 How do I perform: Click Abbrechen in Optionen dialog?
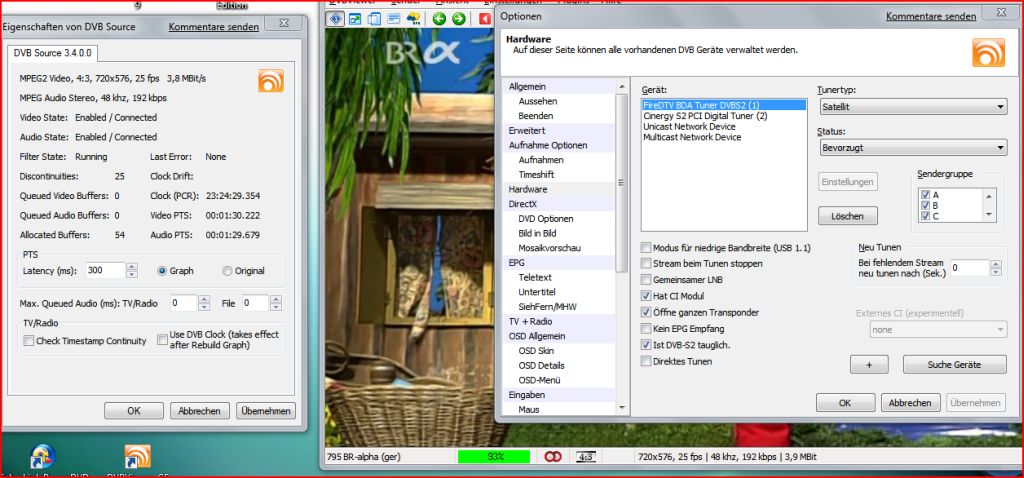pos(910,403)
